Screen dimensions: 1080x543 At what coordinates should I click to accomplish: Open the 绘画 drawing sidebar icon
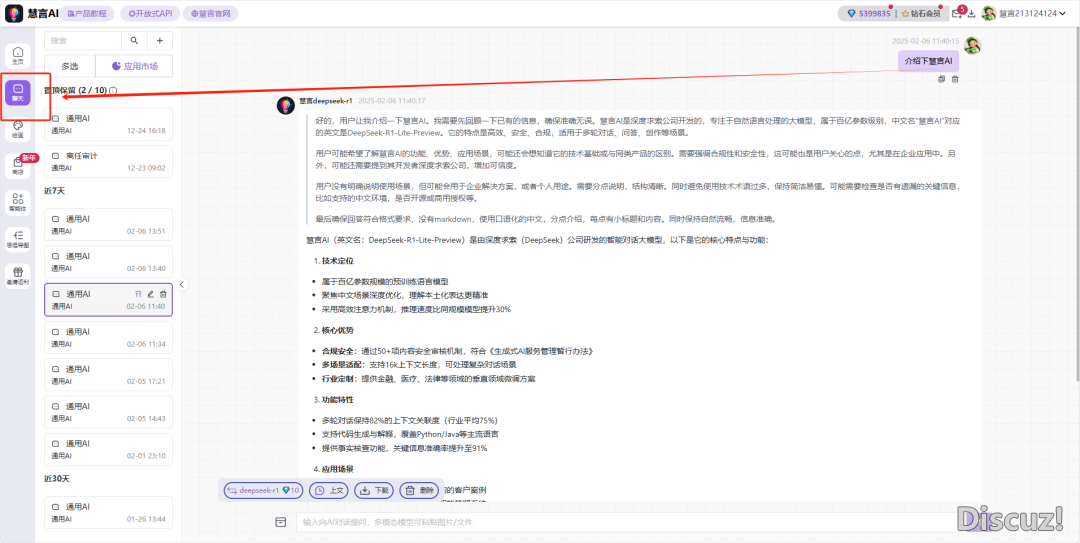(x=18, y=130)
